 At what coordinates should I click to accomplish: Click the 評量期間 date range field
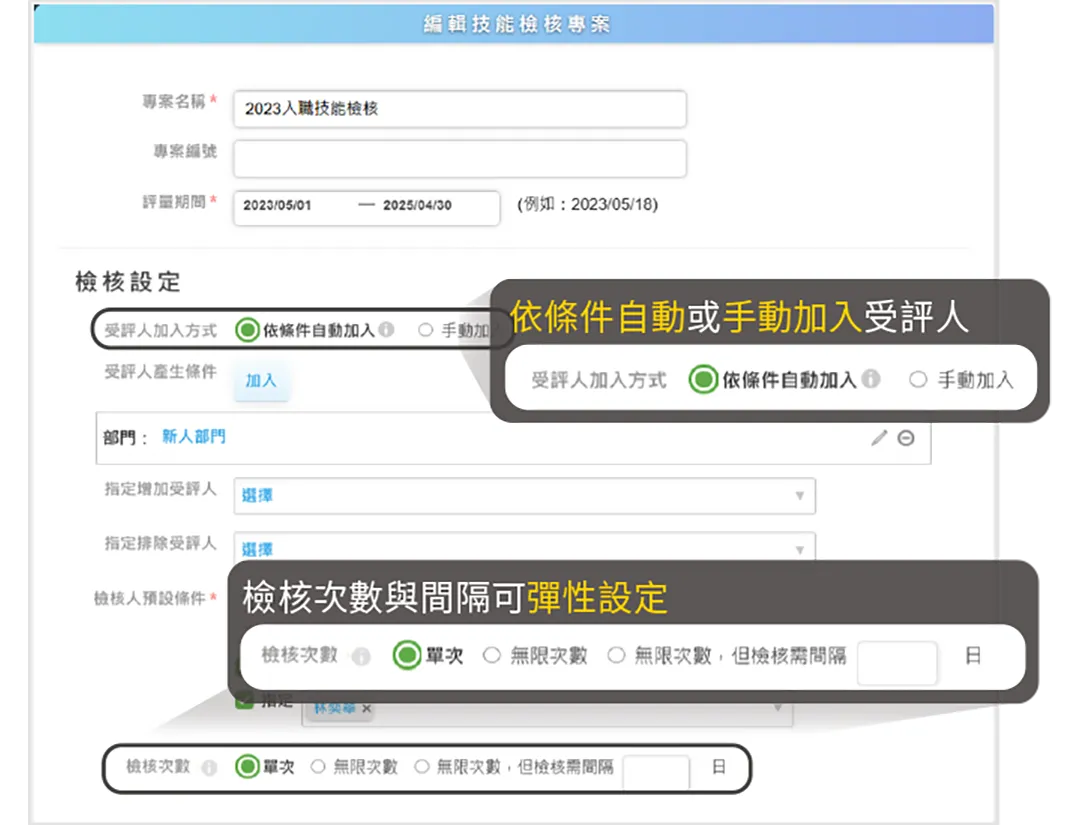point(365,208)
